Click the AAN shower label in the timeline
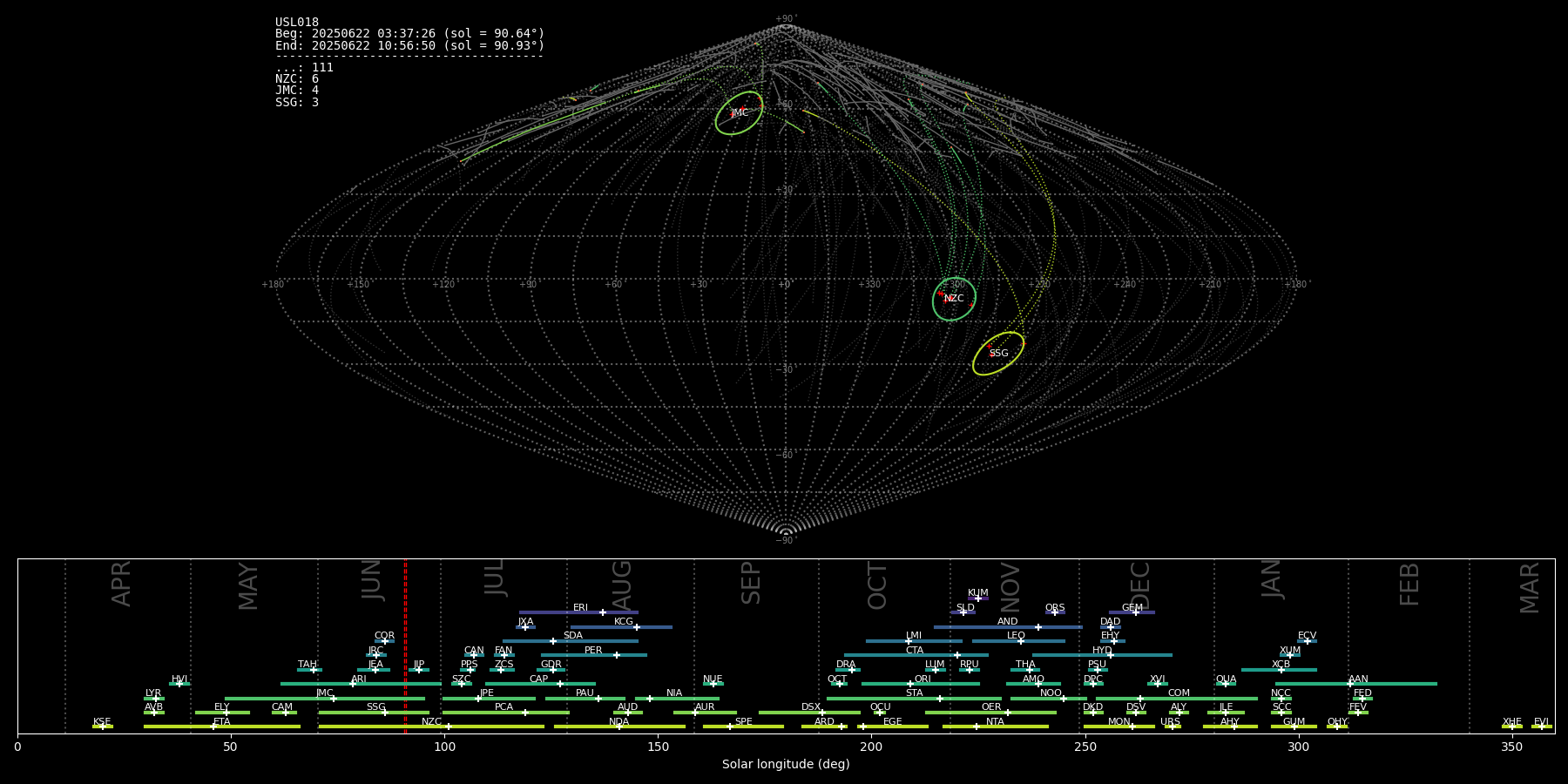The width and height of the screenshot is (1568, 784). [1358, 679]
